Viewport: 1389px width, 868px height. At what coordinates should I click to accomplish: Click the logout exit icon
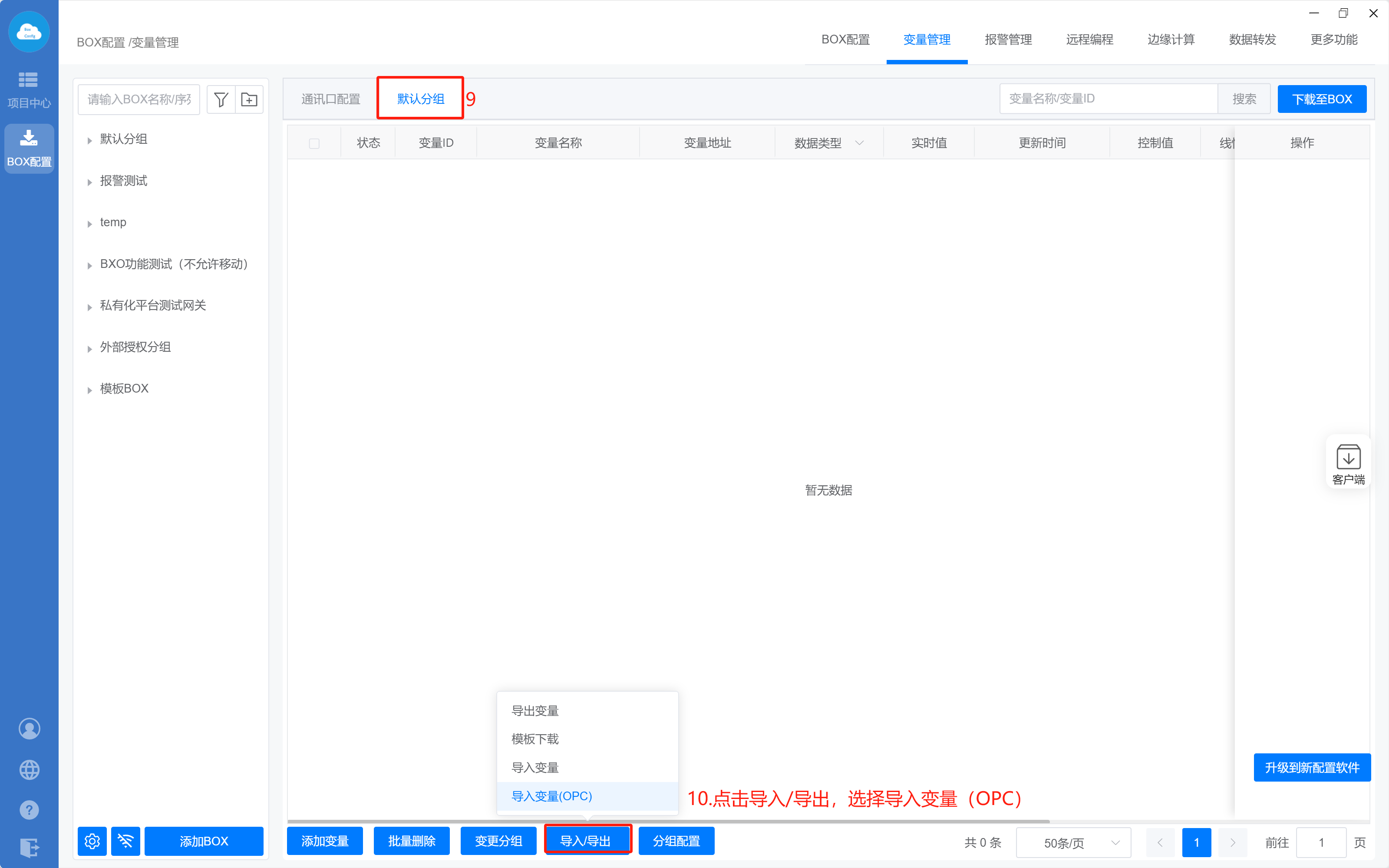[29, 847]
